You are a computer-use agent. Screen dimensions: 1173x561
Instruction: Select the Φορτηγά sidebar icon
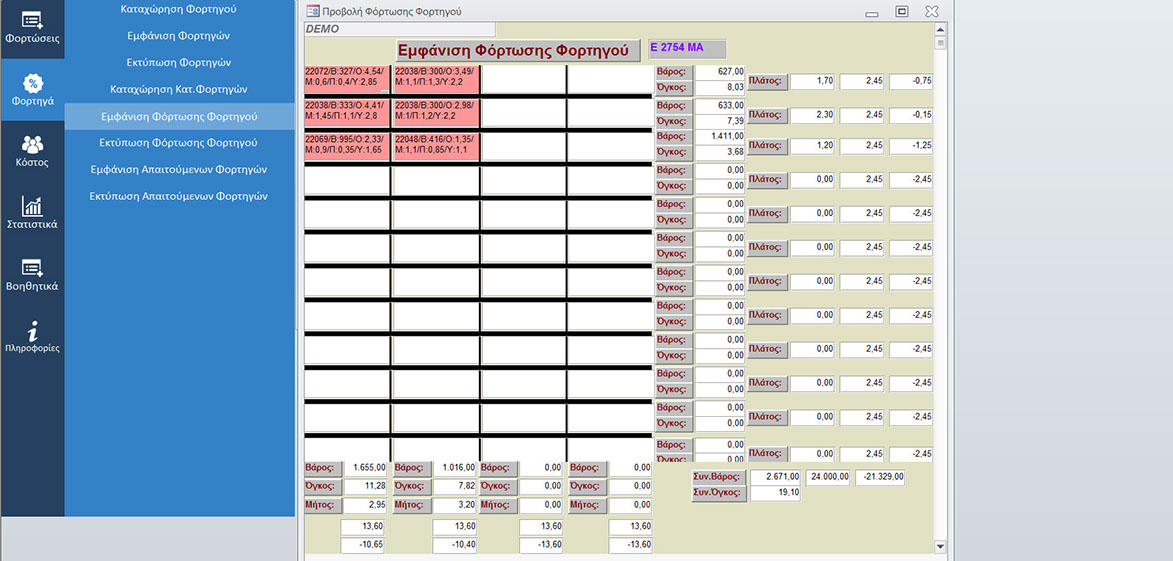[x=32, y=90]
